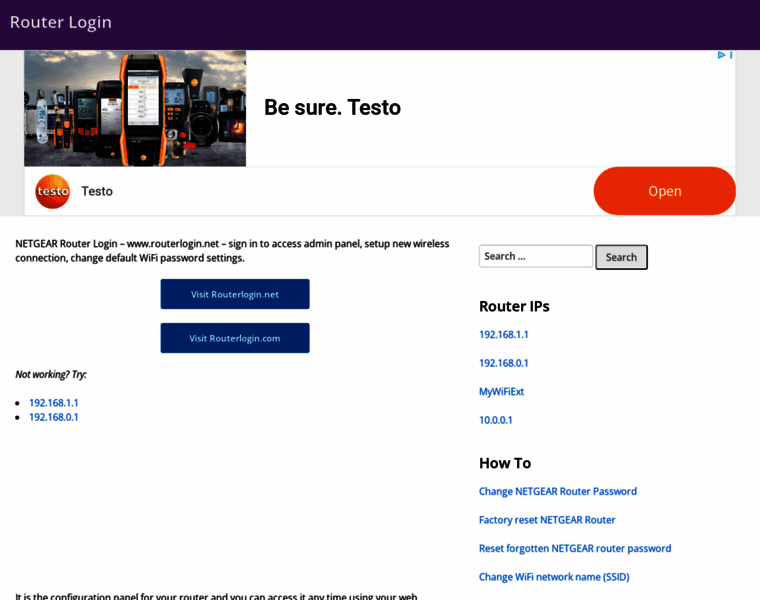760x600 pixels.
Task: Click the 'Not working? Try:' text
Action: [x=51, y=375]
